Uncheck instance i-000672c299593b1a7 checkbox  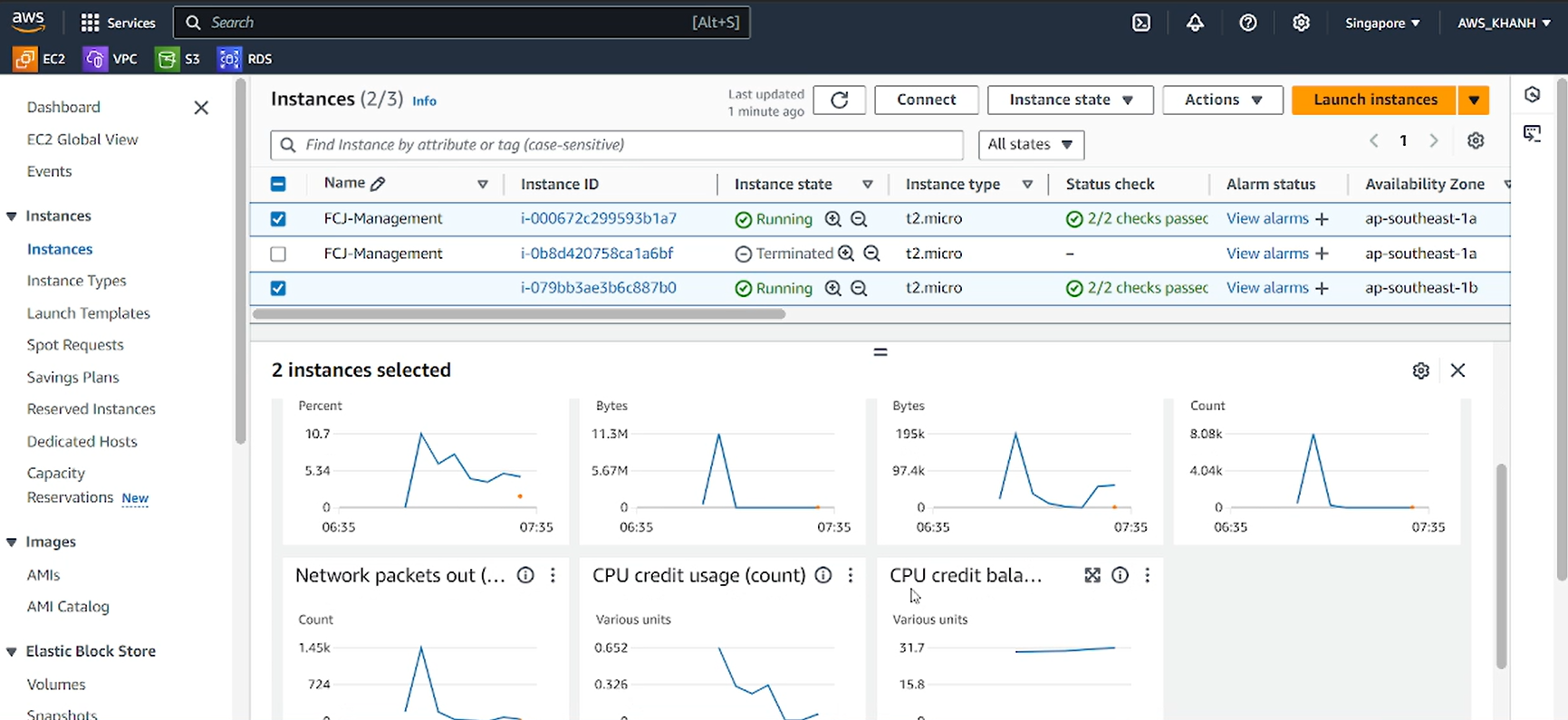pyautogui.click(x=278, y=219)
